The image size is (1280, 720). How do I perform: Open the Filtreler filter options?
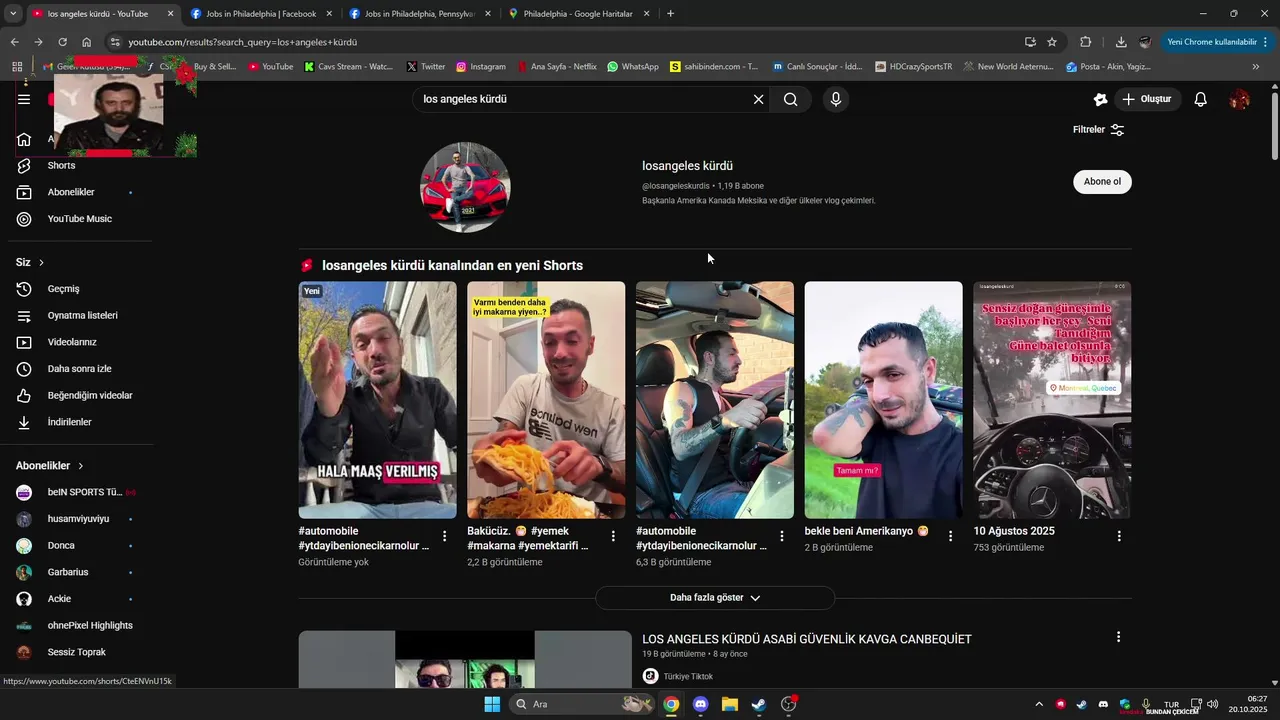click(x=1098, y=130)
